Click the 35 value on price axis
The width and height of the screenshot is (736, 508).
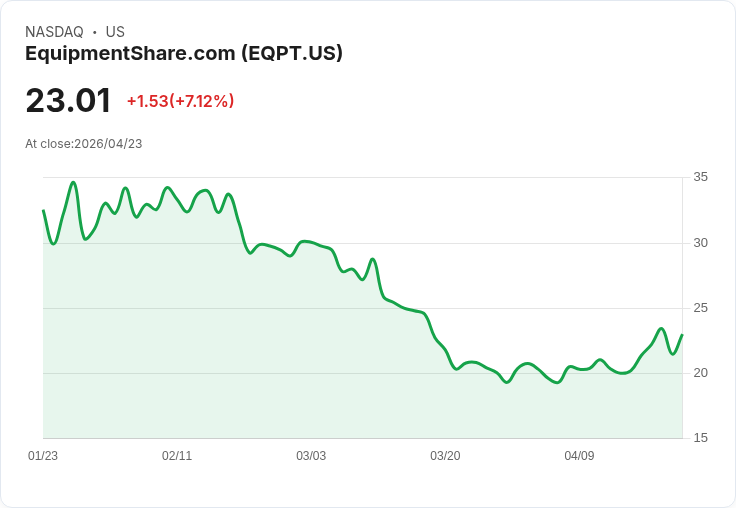click(701, 177)
